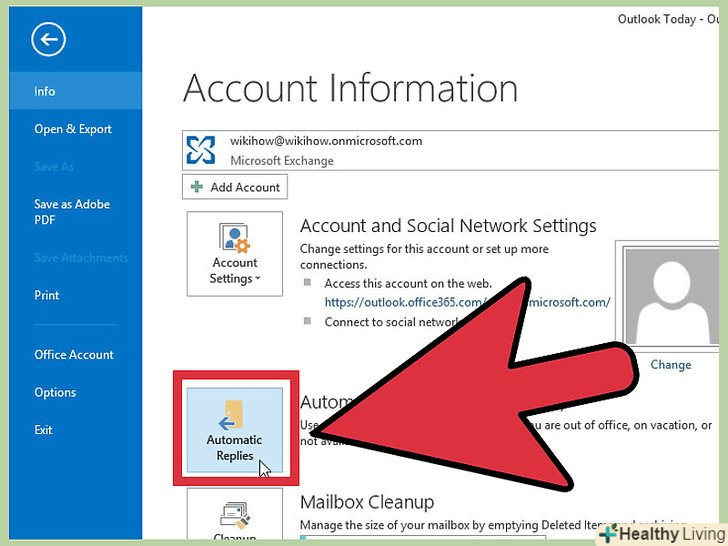728x546 pixels.
Task: Exit Outlook from the sidebar
Action: (x=43, y=430)
